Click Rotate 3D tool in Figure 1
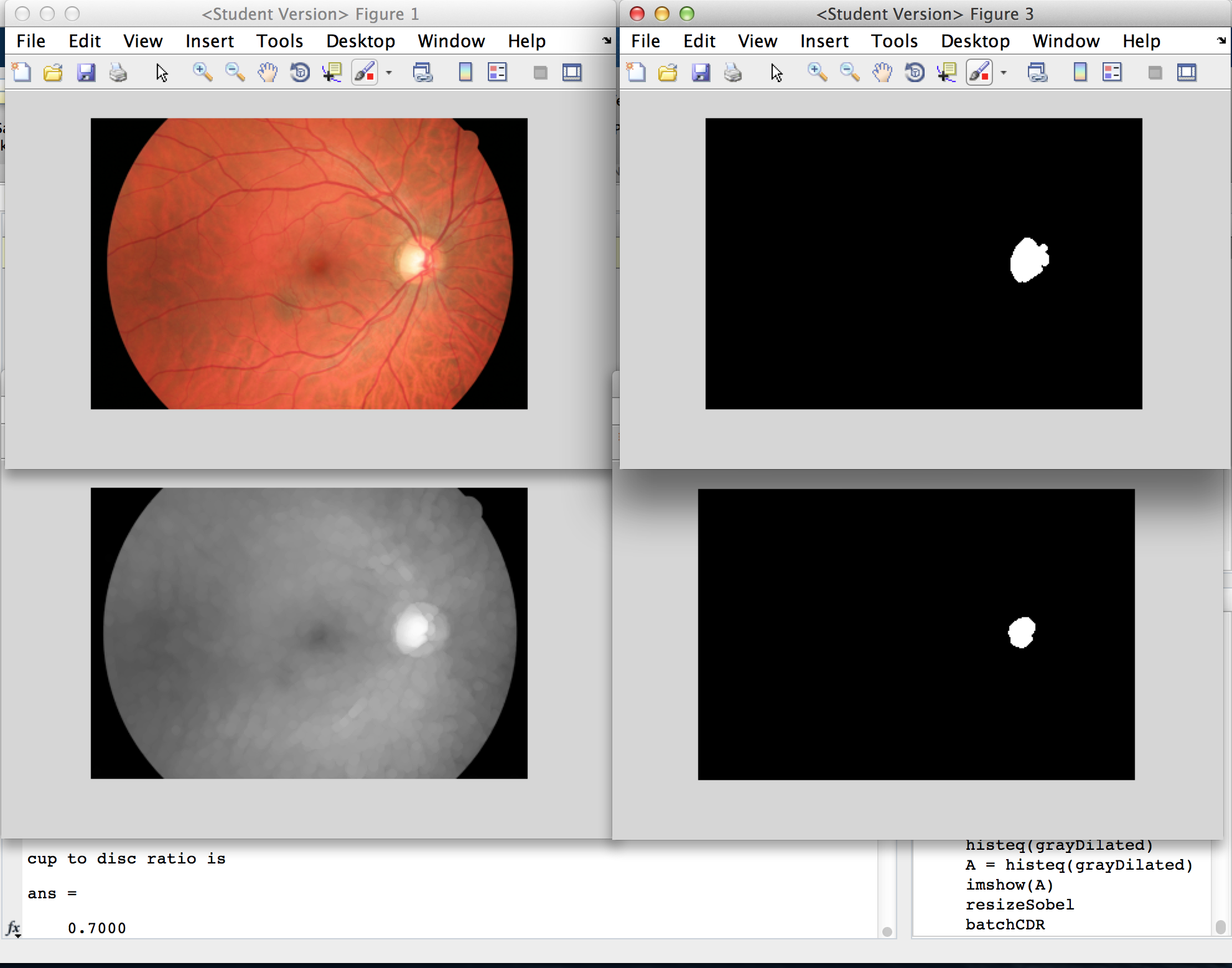The image size is (1232, 968). coord(300,73)
